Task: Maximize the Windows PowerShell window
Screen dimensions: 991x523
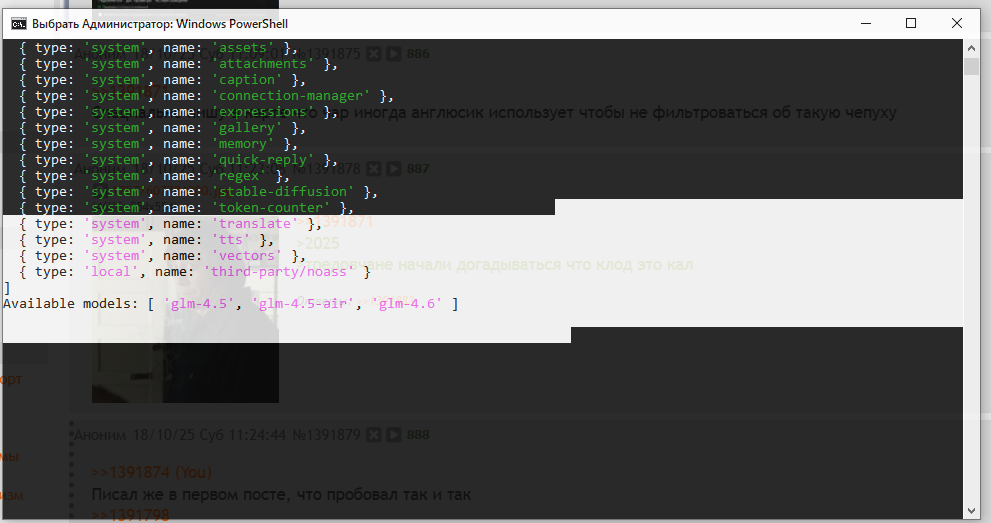Action: [x=911, y=23]
